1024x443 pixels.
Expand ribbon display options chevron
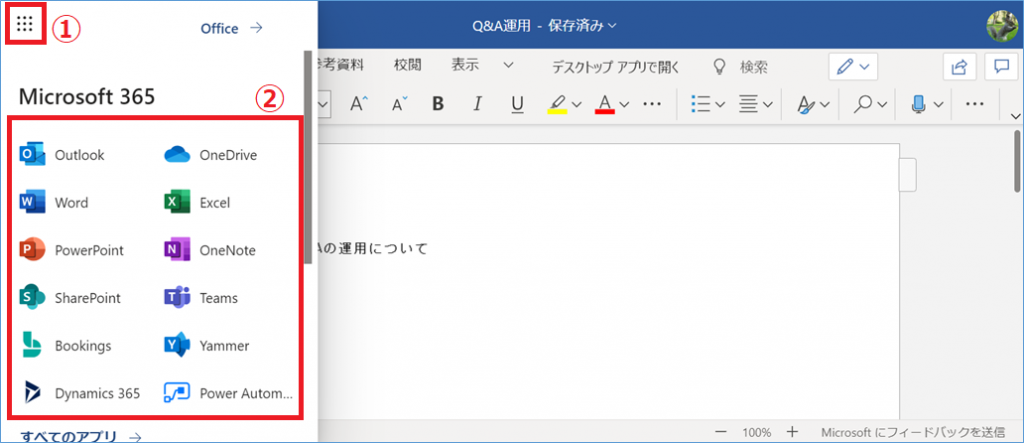tap(1016, 116)
